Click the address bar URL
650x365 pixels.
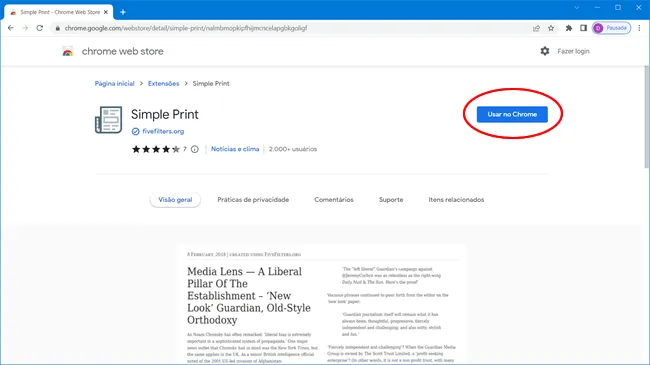(x=186, y=28)
